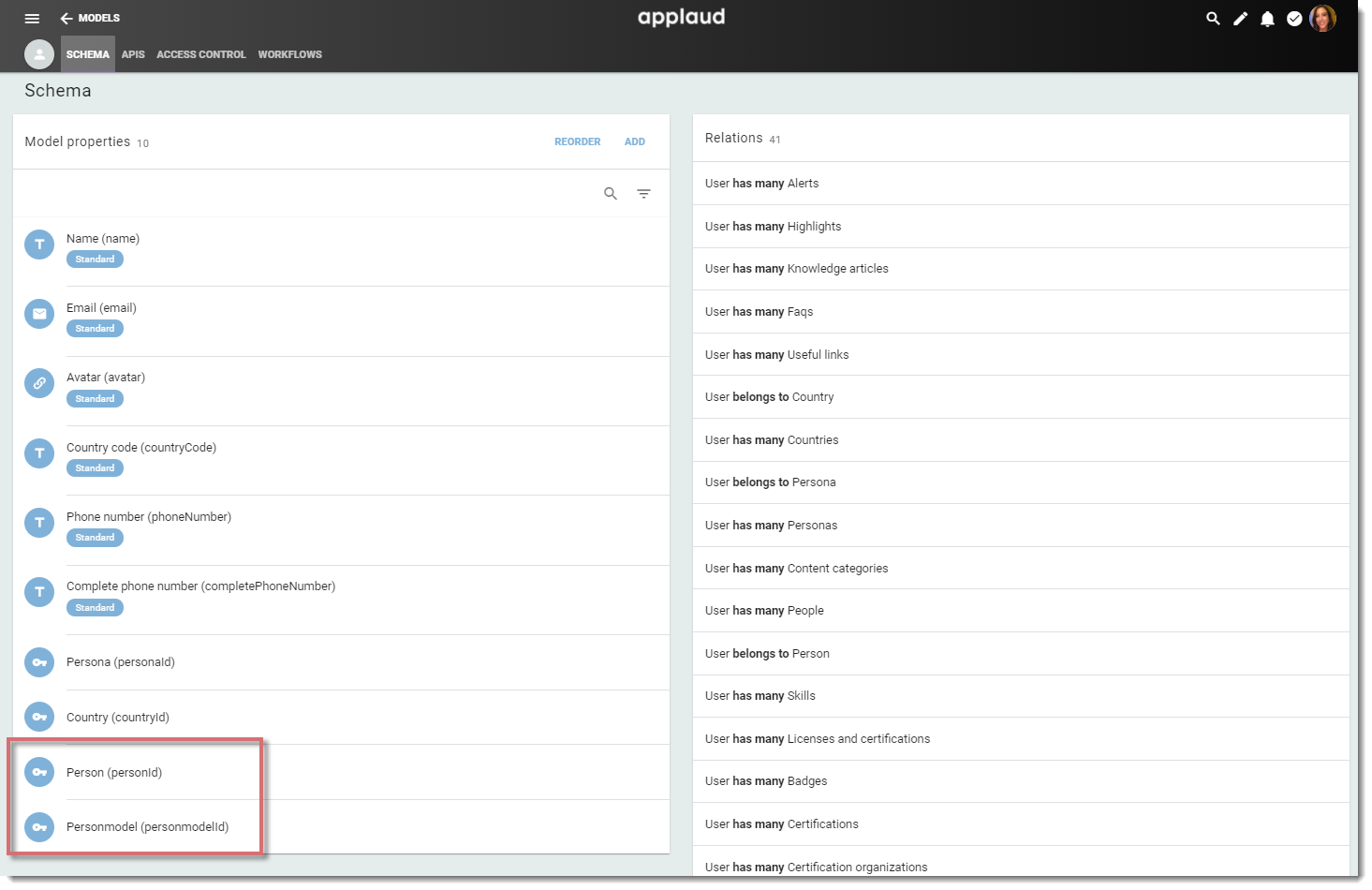This screenshot has width=1372, height=890.
Task: Open the notifications bell
Action: point(1267,19)
